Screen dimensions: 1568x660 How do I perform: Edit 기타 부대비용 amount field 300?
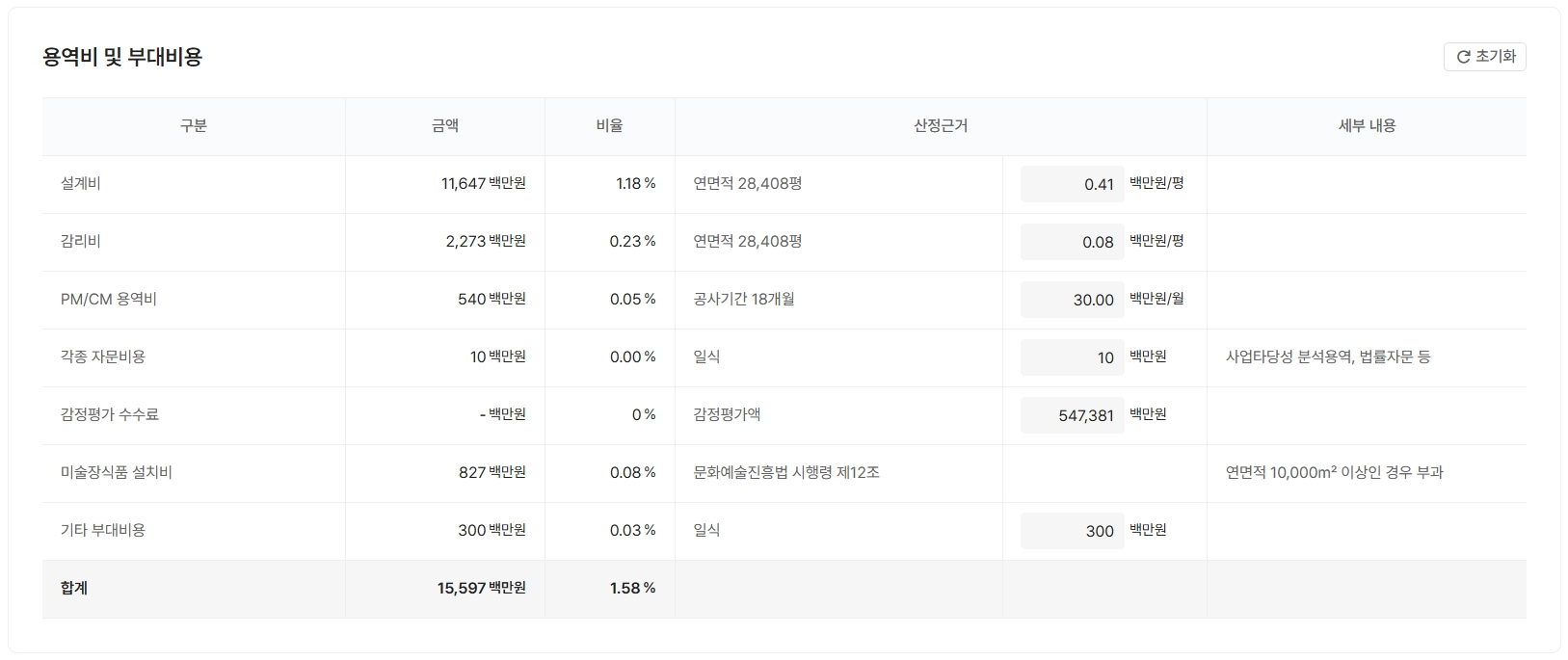(x=1072, y=531)
